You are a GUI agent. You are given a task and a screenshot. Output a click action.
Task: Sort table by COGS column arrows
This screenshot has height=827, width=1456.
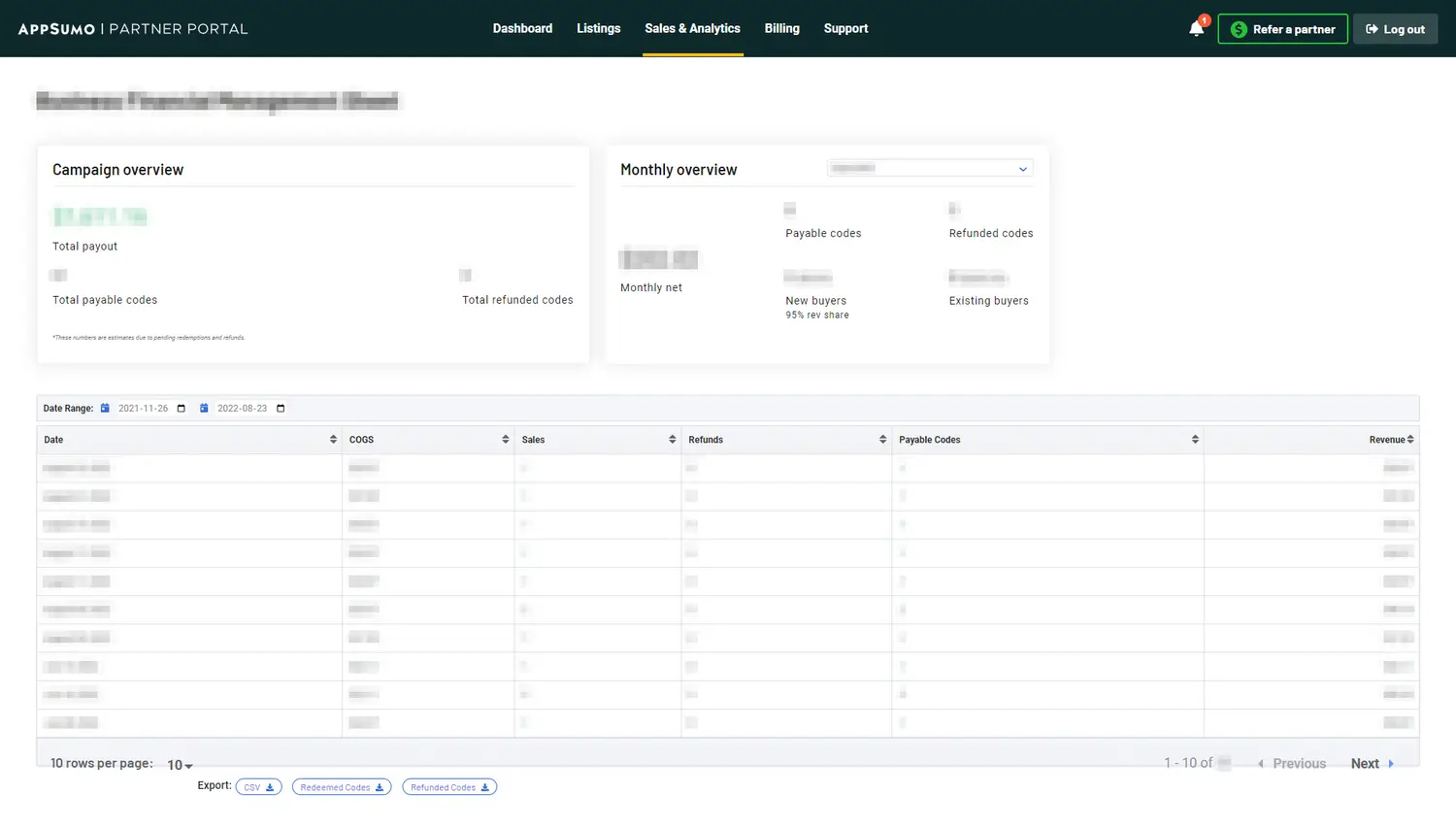coord(505,440)
